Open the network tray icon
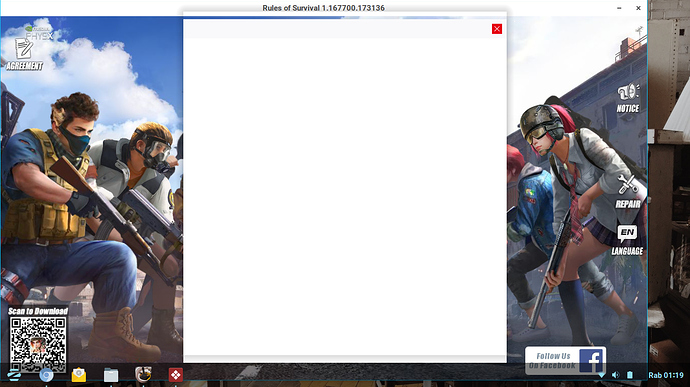The image size is (690, 387). click(601, 375)
